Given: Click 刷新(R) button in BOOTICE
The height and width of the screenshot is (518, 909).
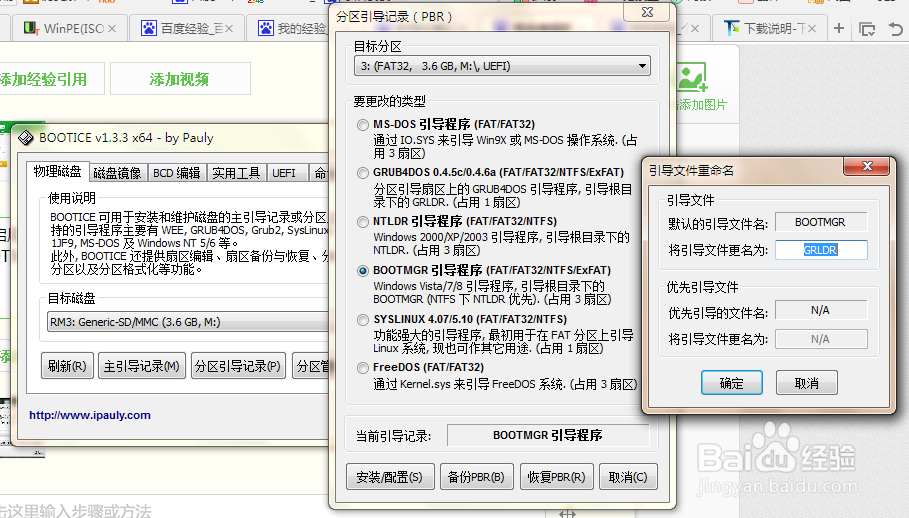Looking at the screenshot, I should [67, 366].
